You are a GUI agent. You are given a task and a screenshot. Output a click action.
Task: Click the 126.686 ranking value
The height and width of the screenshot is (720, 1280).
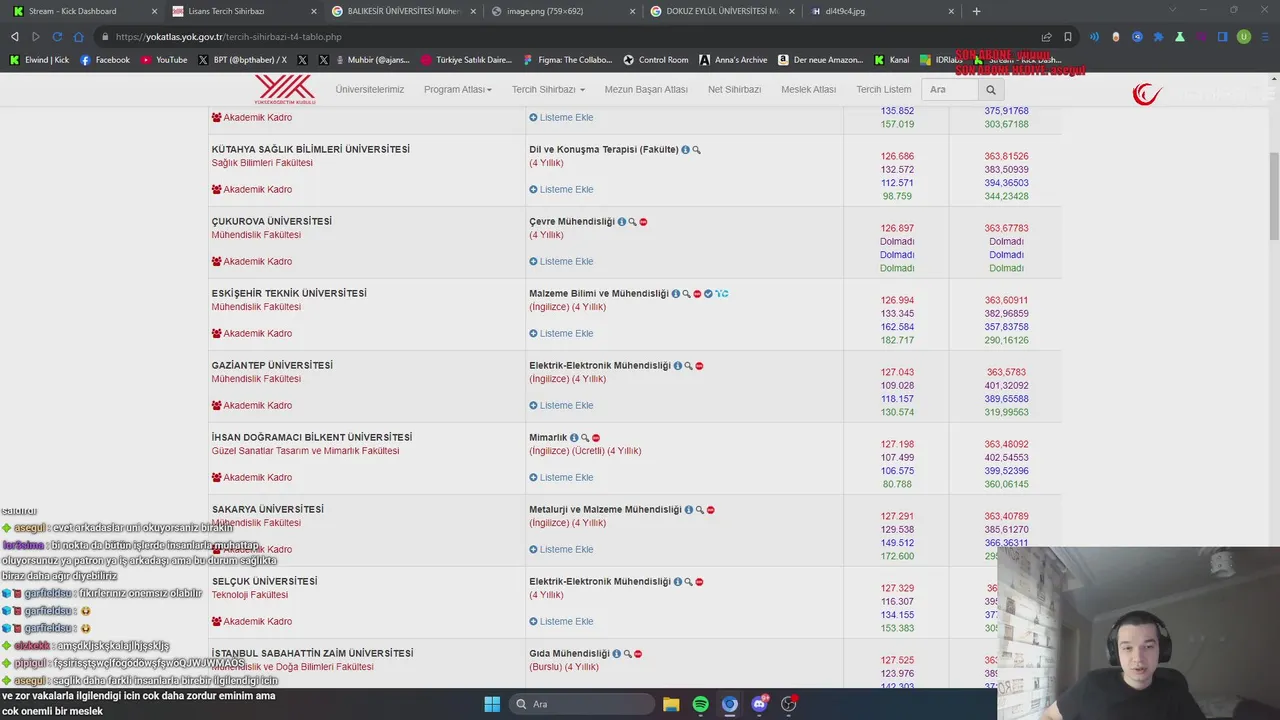(x=897, y=157)
